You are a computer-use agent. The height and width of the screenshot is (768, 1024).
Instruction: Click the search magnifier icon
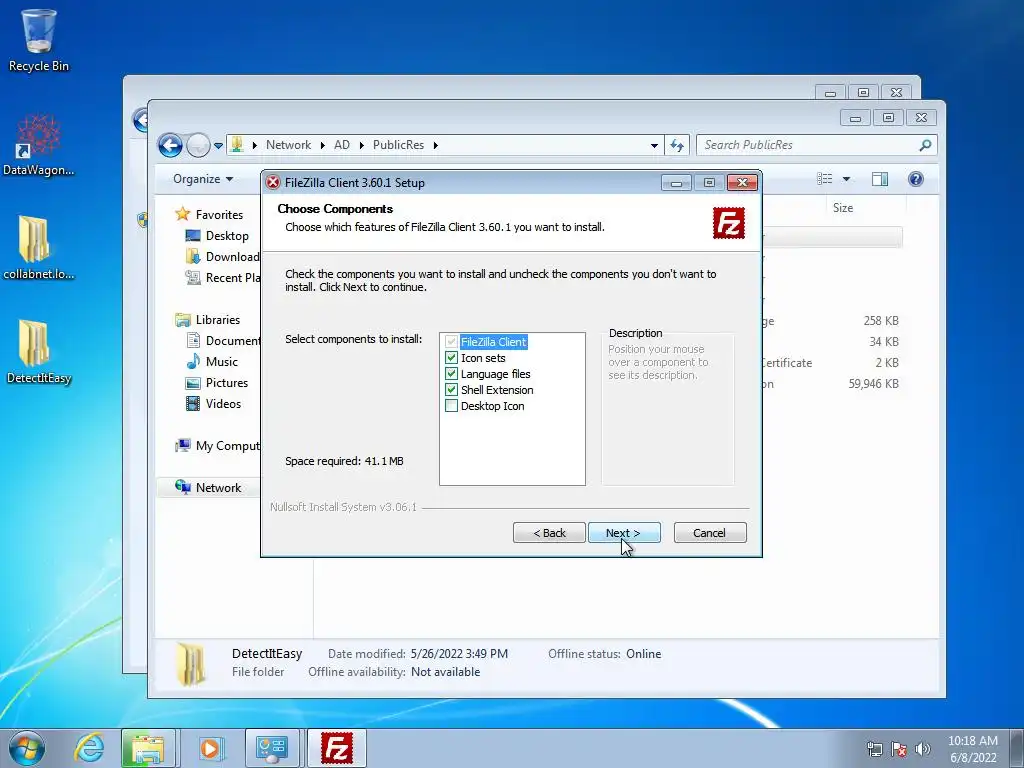coord(925,145)
